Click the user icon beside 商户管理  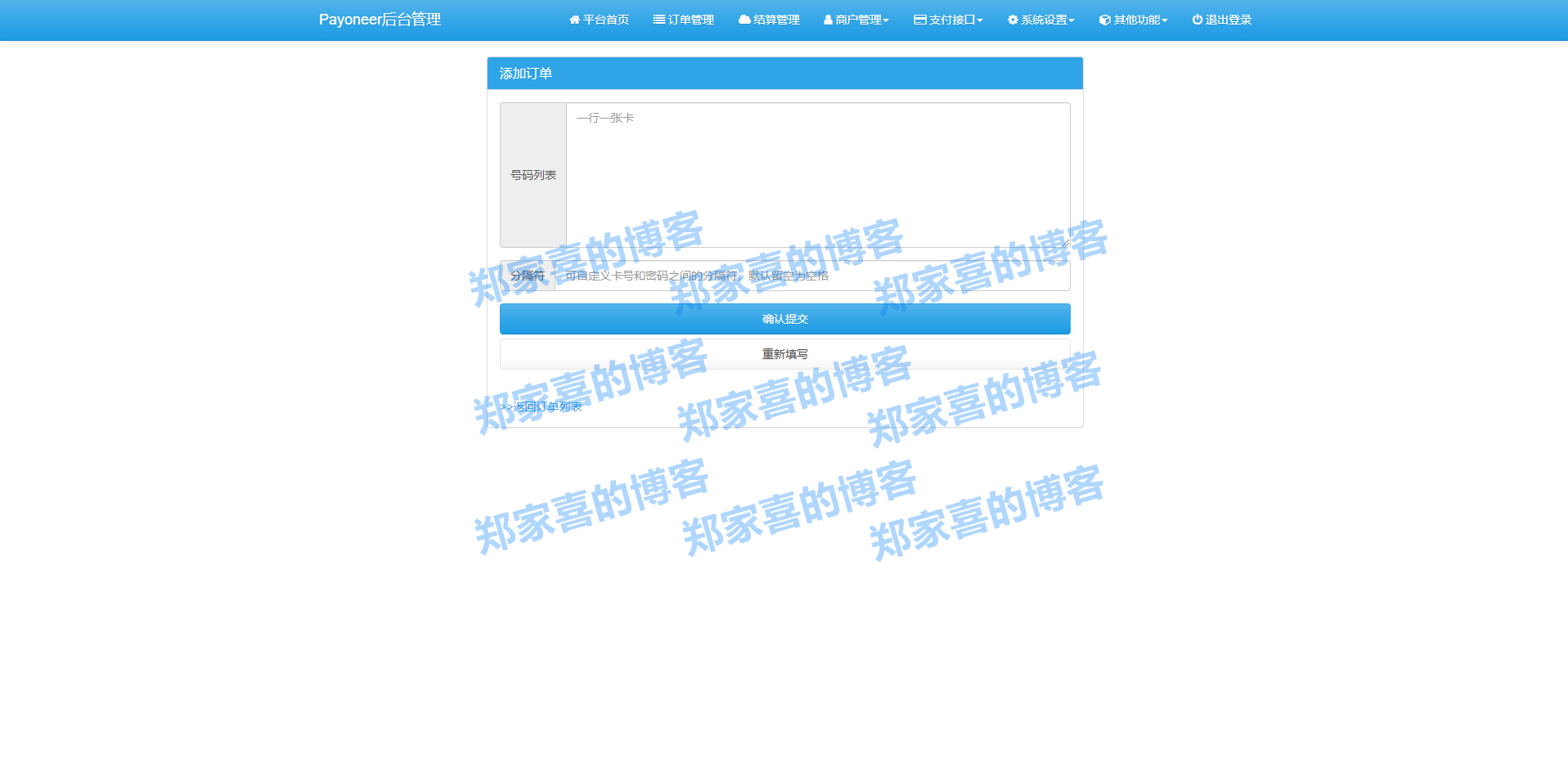(x=829, y=20)
